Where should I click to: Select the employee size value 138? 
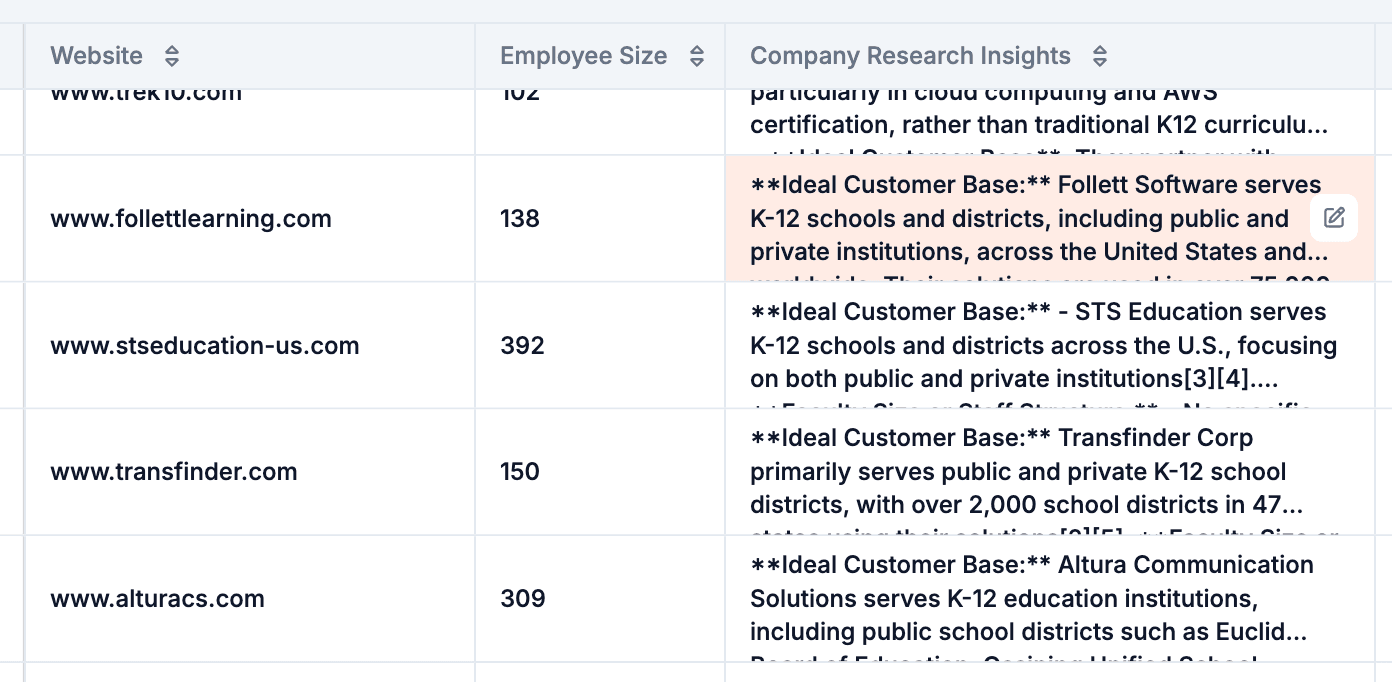click(520, 219)
